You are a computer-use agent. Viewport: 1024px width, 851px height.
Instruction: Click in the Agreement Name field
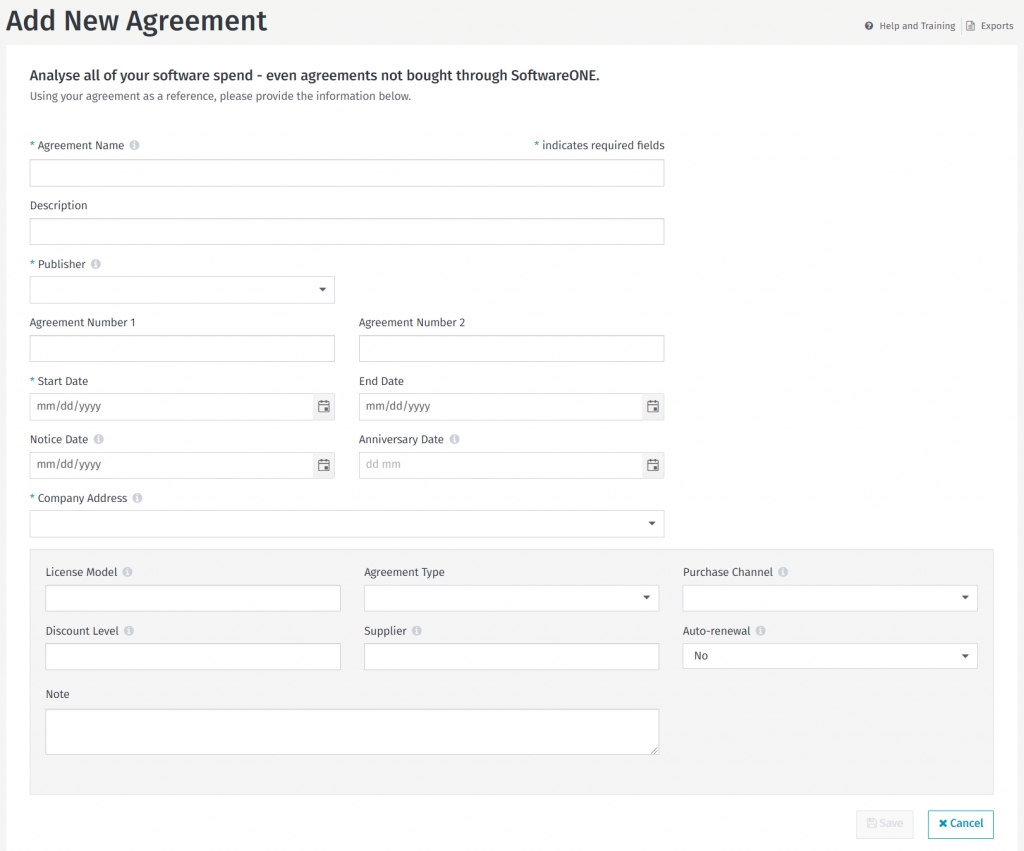point(346,173)
